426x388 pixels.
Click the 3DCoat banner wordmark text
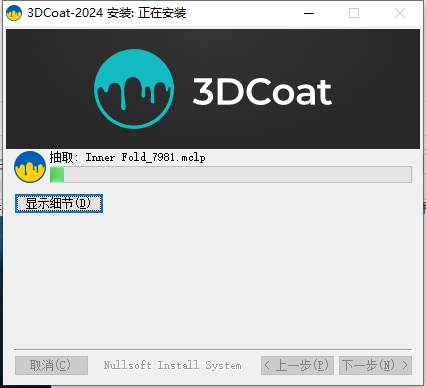pyautogui.click(x=262, y=91)
